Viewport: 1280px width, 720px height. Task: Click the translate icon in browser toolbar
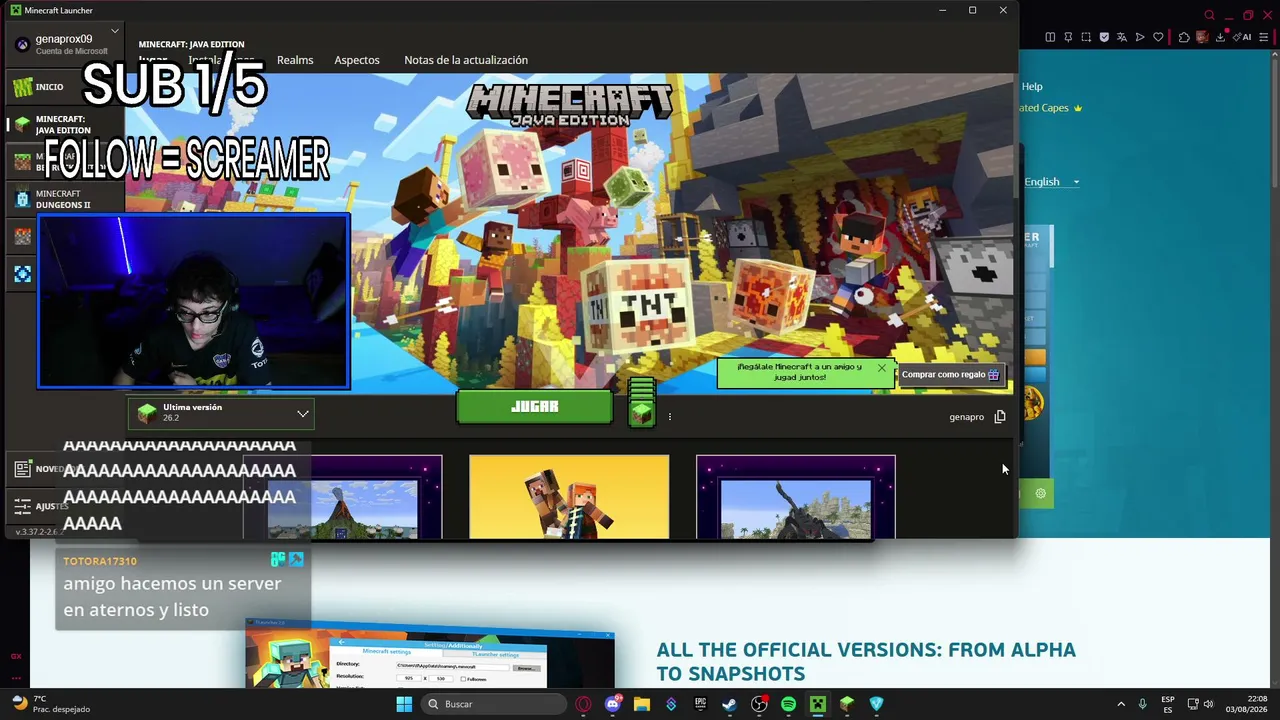(1122, 37)
